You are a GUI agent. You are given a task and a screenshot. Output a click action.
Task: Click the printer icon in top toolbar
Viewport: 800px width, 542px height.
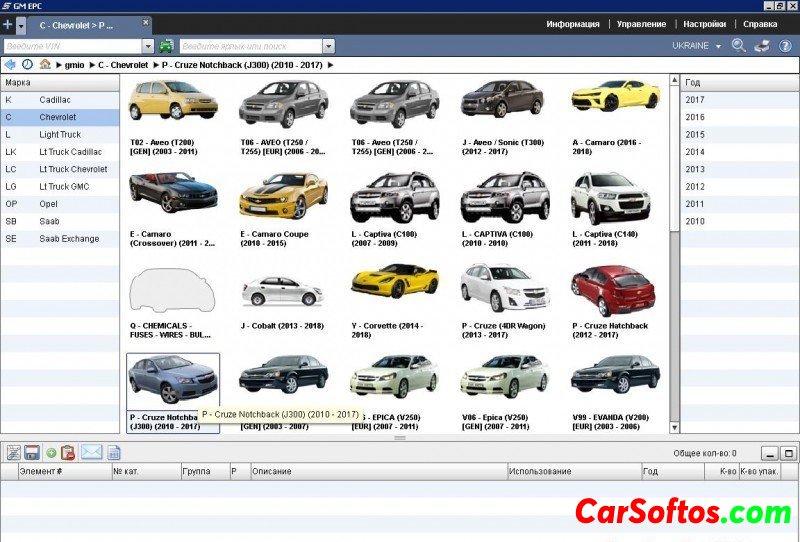pyautogui.click(x=762, y=46)
